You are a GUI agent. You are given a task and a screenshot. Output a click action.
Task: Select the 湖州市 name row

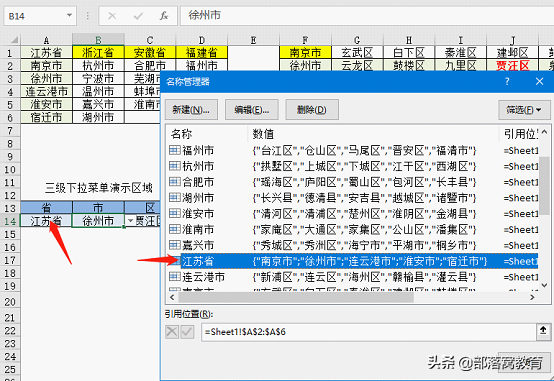(352, 198)
